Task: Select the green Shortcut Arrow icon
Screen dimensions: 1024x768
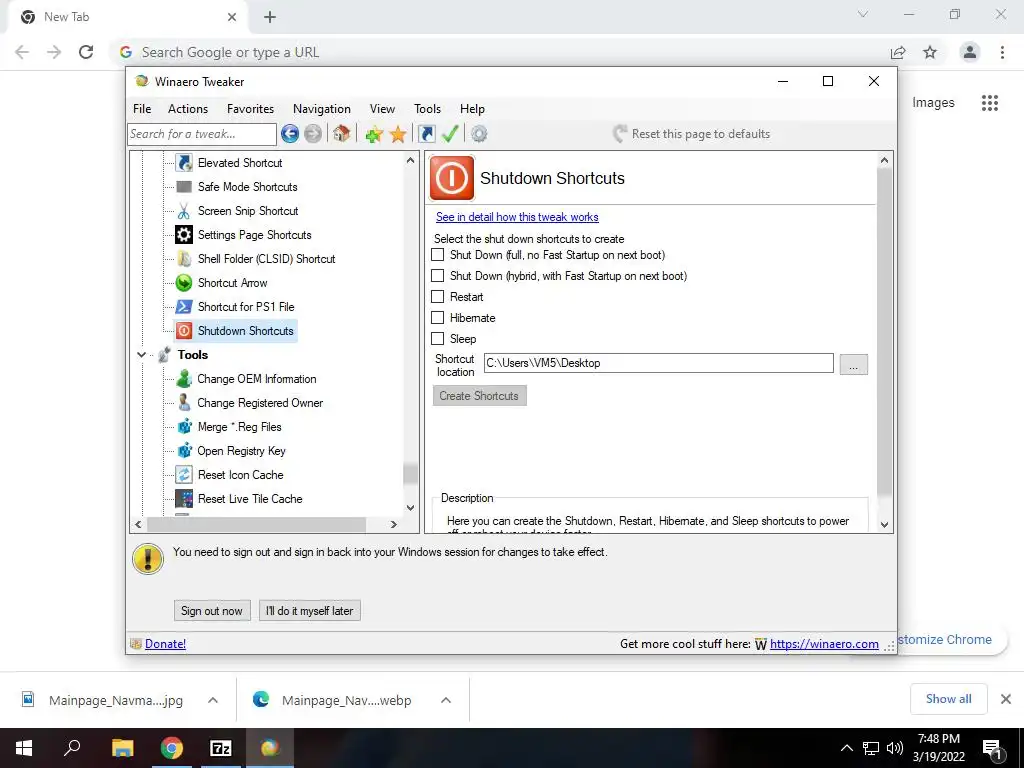Action: pos(184,283)
